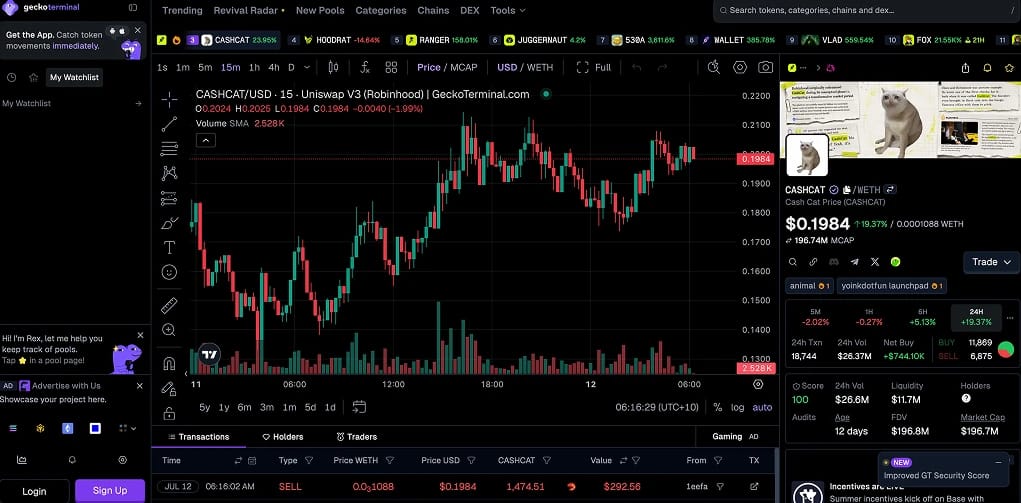Select the 6H price change period
The width and height of the screenshot is (1021, 503).
(x=922, y=317)
